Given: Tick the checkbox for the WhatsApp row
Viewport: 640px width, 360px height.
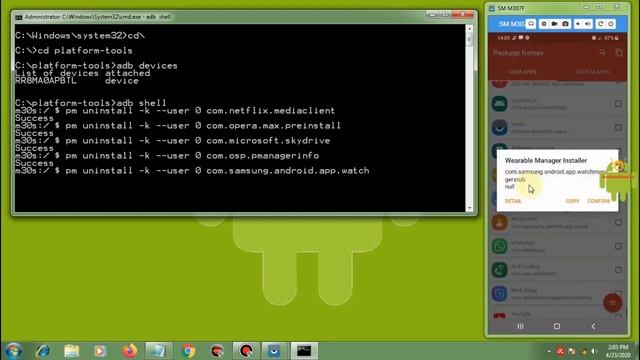Looking at the screenshot, I should 618,246.
